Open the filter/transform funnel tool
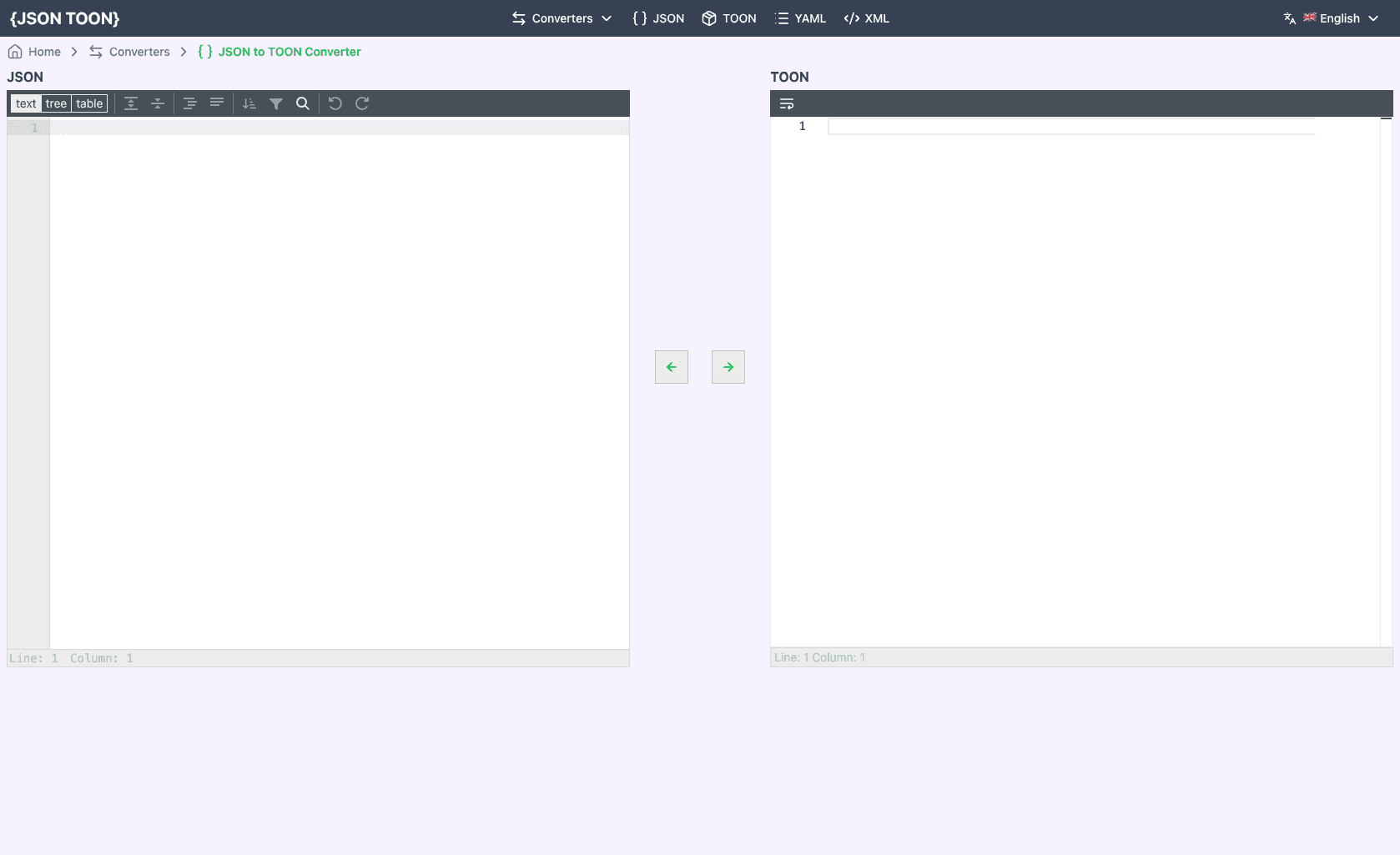Image resolution: width=1400 pixels, height=855 pixels. pyautogui.click(x=276, y=103)
